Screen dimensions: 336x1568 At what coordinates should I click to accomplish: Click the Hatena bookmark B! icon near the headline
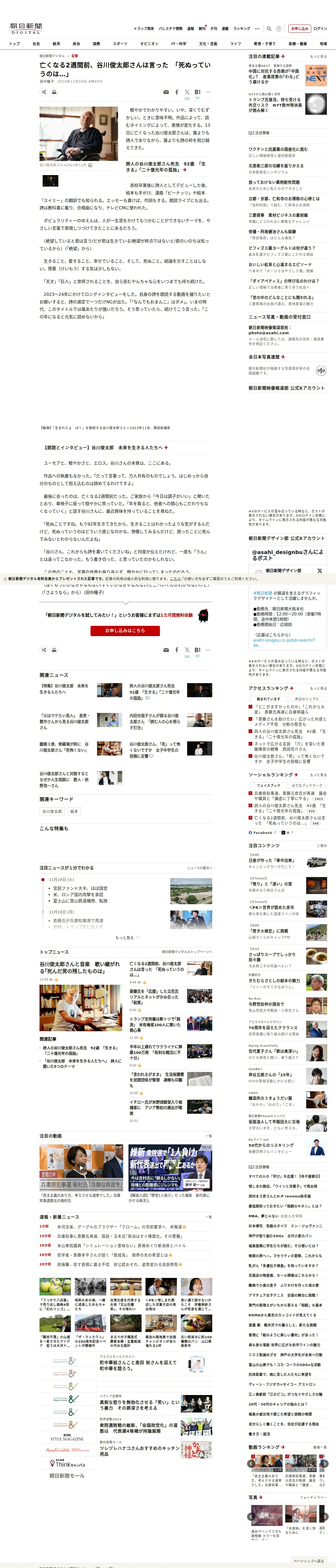(x=198, y=93)
